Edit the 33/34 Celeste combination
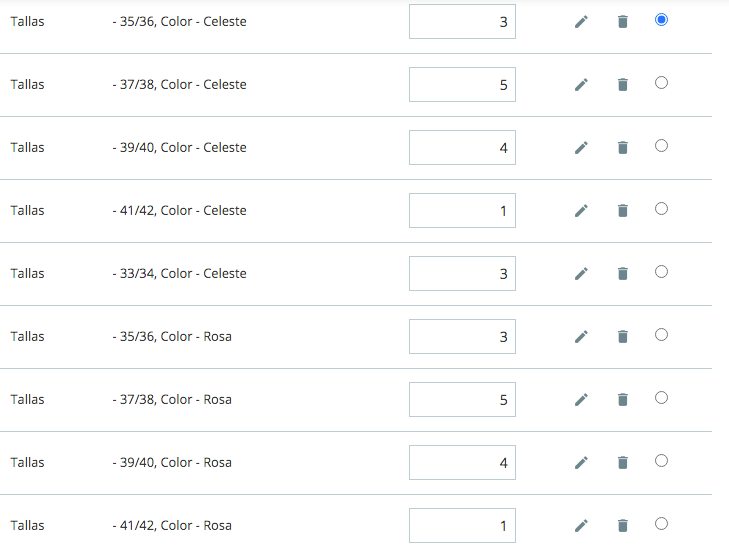This screenshot has height=556, width=729. 581,273
